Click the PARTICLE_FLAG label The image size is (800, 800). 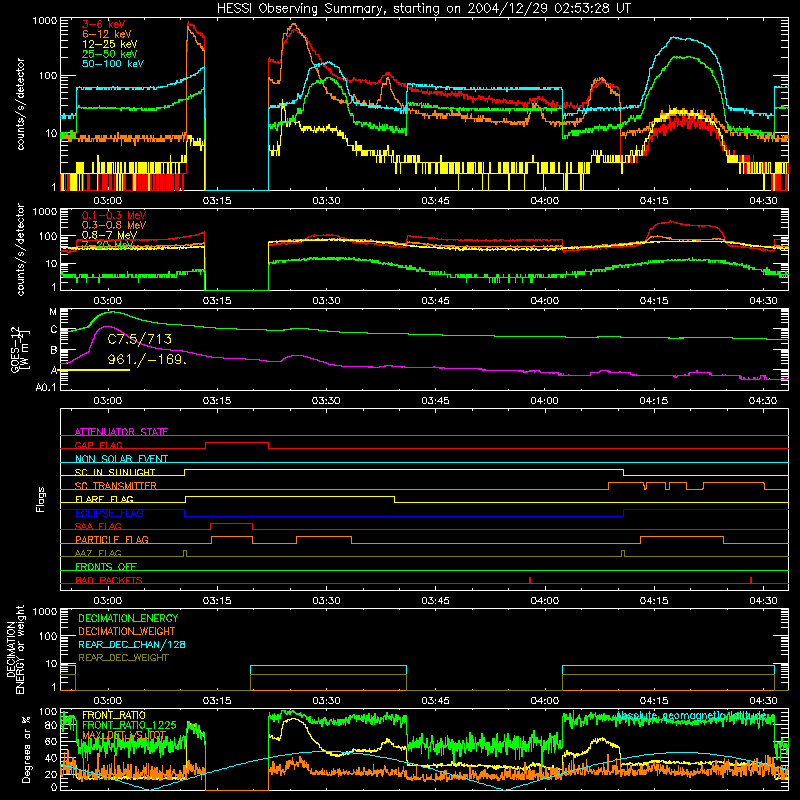[x=112, y=539]
